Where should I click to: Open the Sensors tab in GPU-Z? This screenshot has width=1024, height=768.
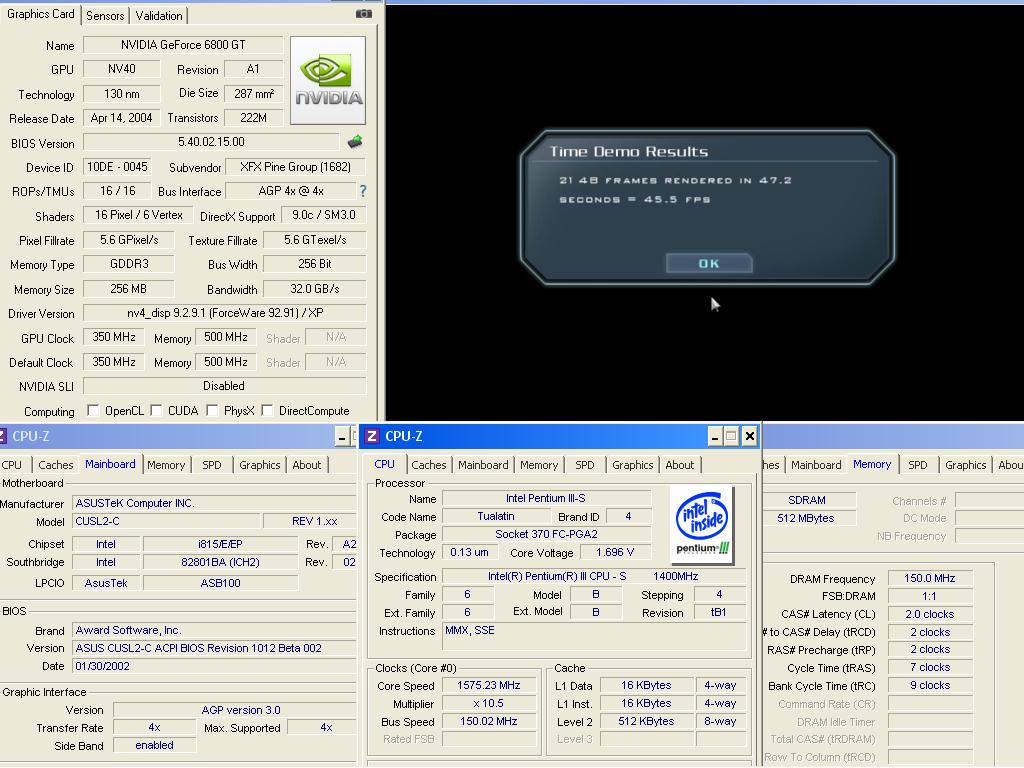tap(105, 16)
